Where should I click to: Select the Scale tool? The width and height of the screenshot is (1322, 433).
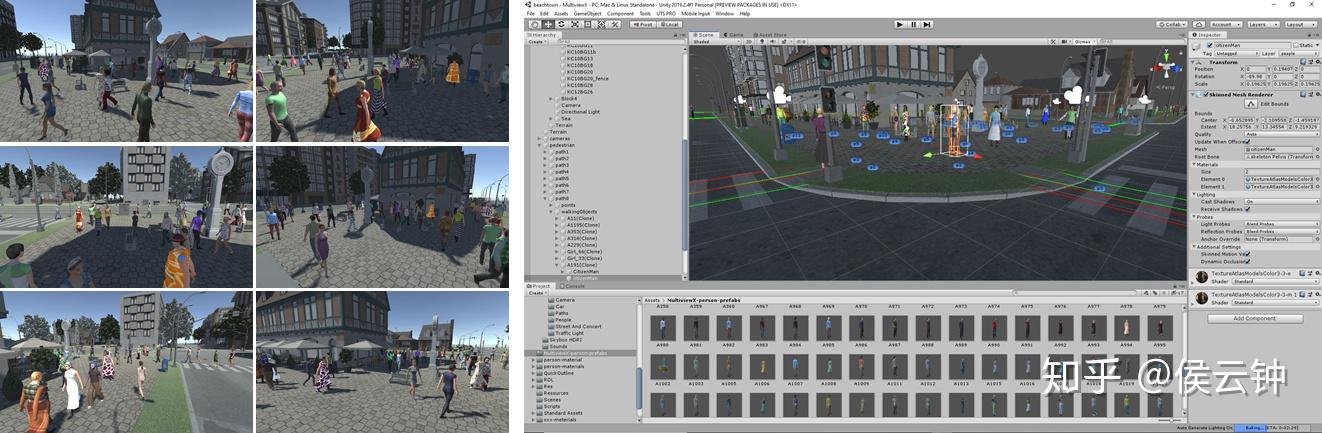pos(573,24)
